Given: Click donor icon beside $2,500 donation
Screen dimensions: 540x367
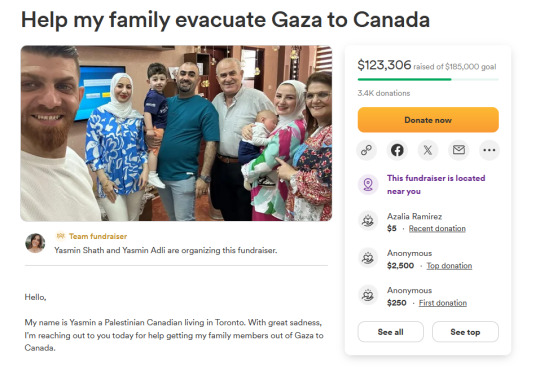Looking at the screenshot, I should (368, 258).
